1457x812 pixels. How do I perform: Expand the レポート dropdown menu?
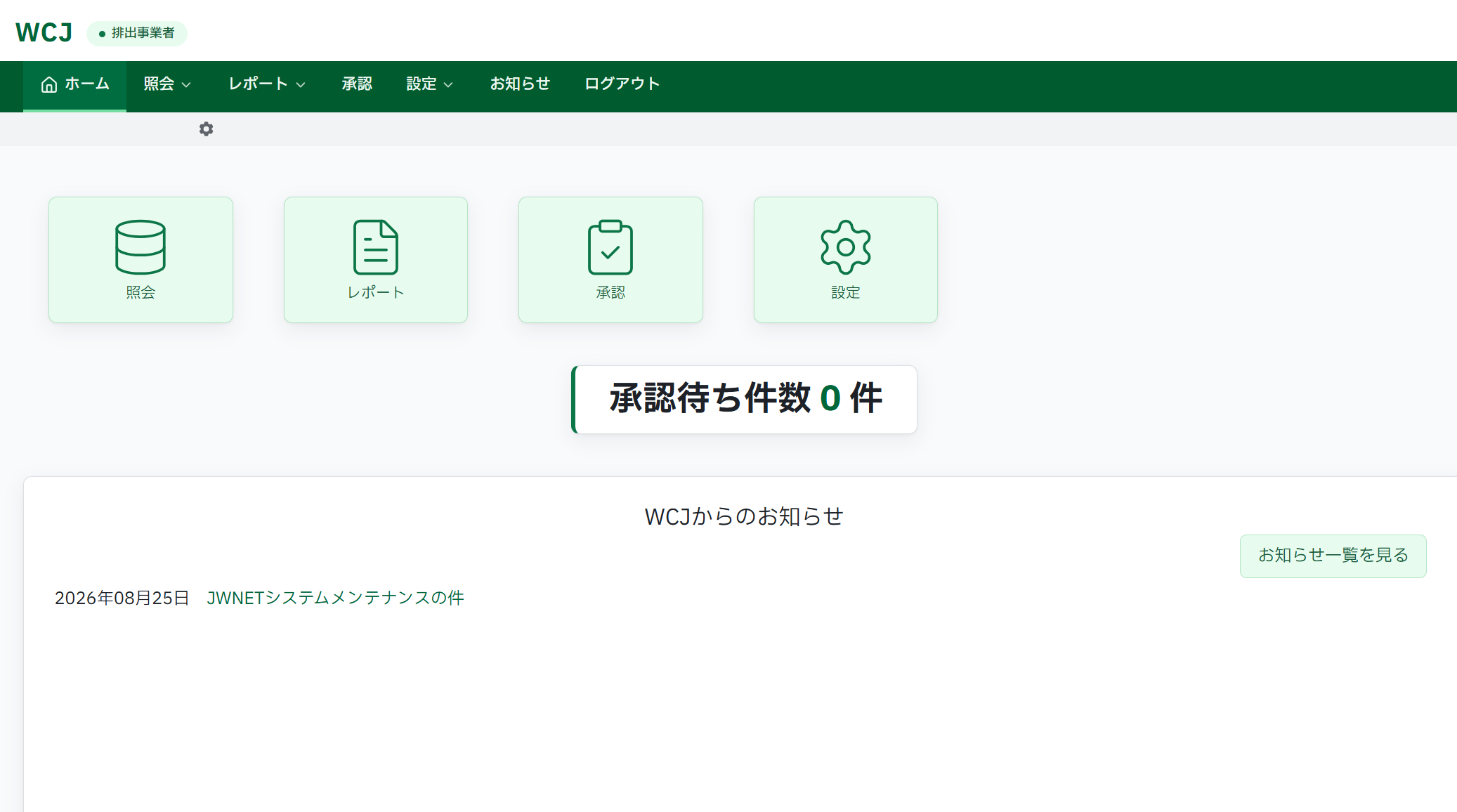click(267, 84)
